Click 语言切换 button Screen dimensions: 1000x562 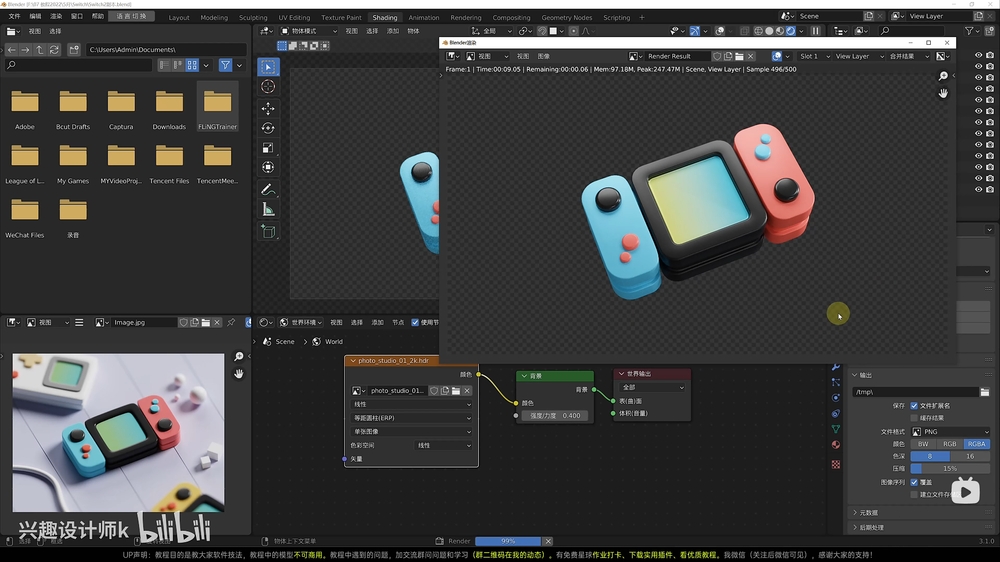tap(131, 17)
